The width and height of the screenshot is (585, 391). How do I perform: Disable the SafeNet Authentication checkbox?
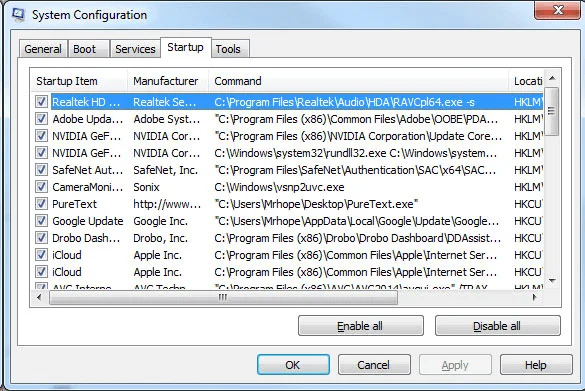41,170
